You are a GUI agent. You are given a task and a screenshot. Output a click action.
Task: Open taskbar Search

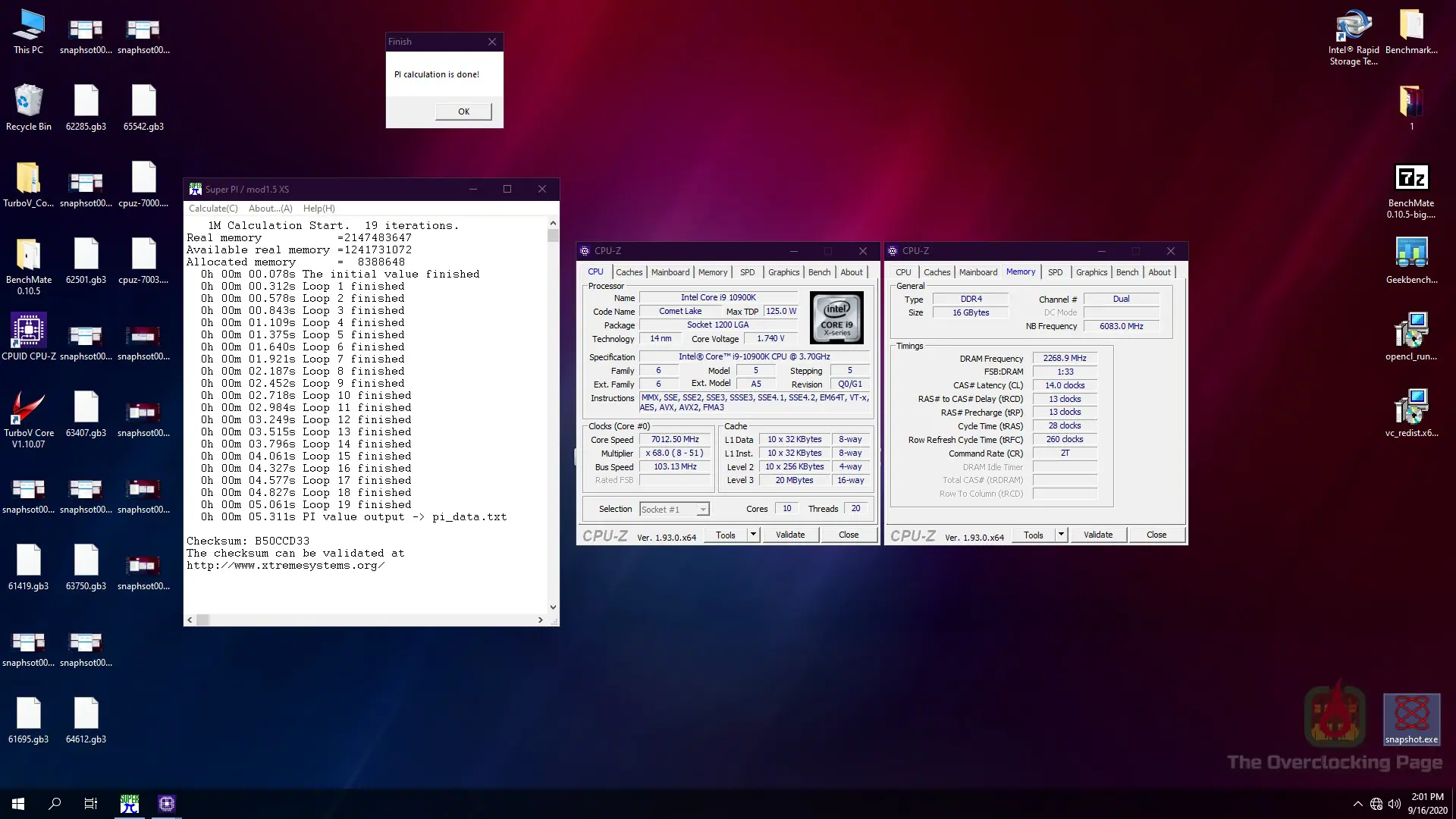[x=55, y=804]
